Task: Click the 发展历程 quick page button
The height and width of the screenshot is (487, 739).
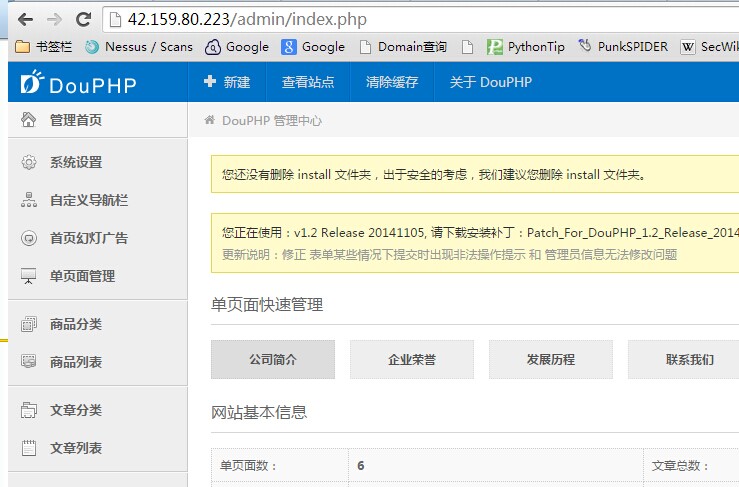Action: 551,360
